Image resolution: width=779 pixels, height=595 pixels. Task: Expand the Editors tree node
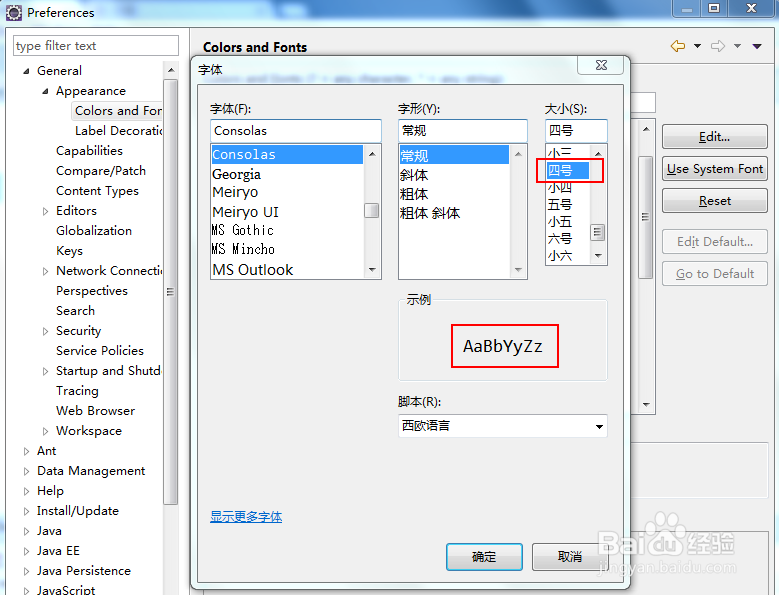coord(45,211)
